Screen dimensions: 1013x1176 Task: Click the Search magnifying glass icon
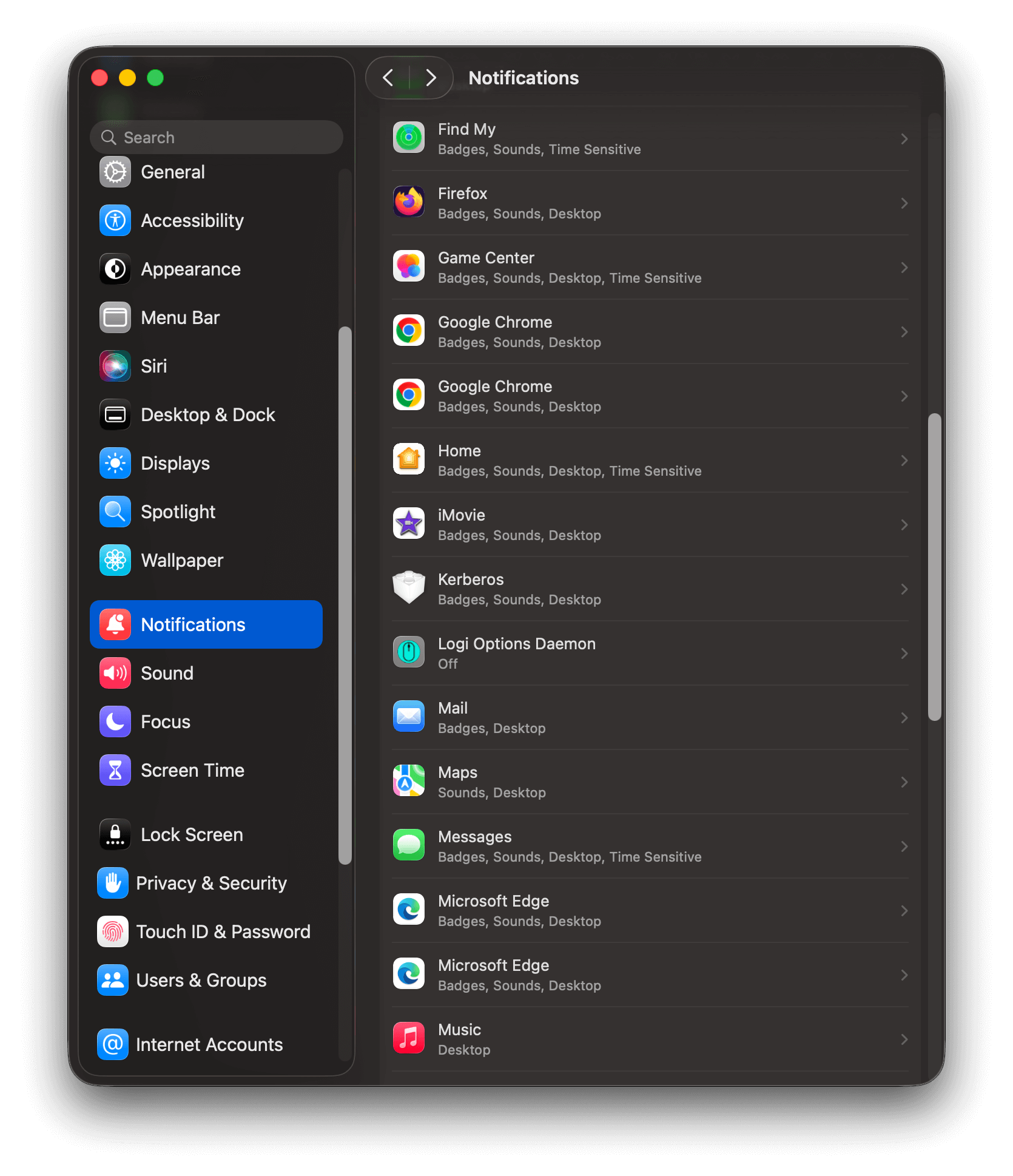[109, 138]
